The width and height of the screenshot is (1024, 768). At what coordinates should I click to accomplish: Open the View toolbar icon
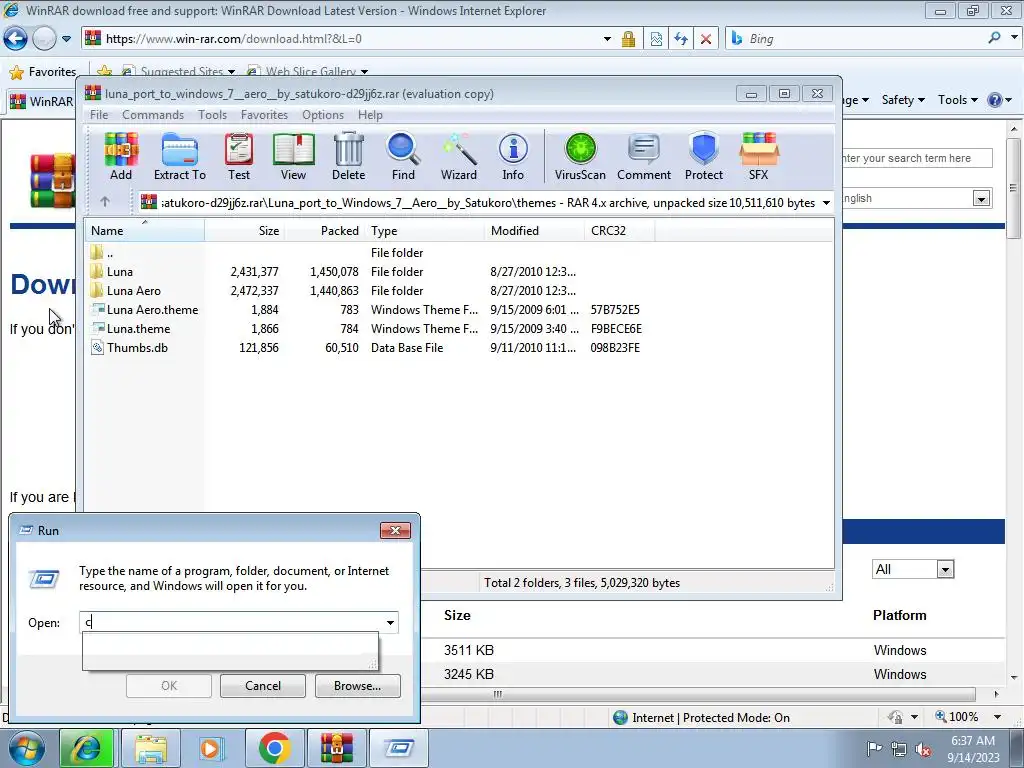(x=293, y=156)
